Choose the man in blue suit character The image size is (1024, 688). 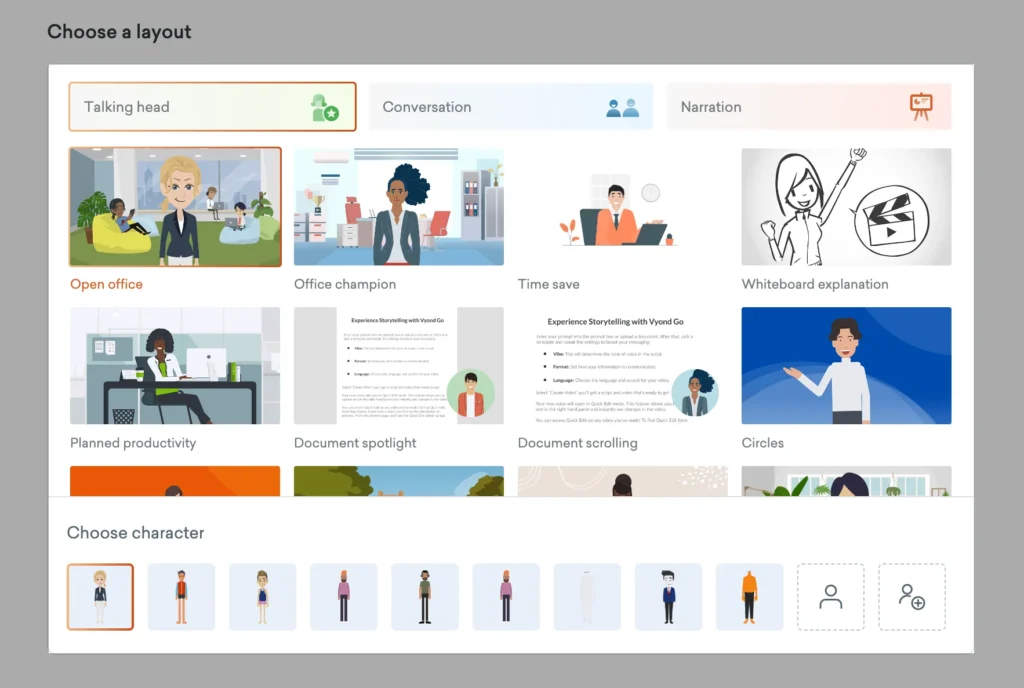[x=668, y=597]
